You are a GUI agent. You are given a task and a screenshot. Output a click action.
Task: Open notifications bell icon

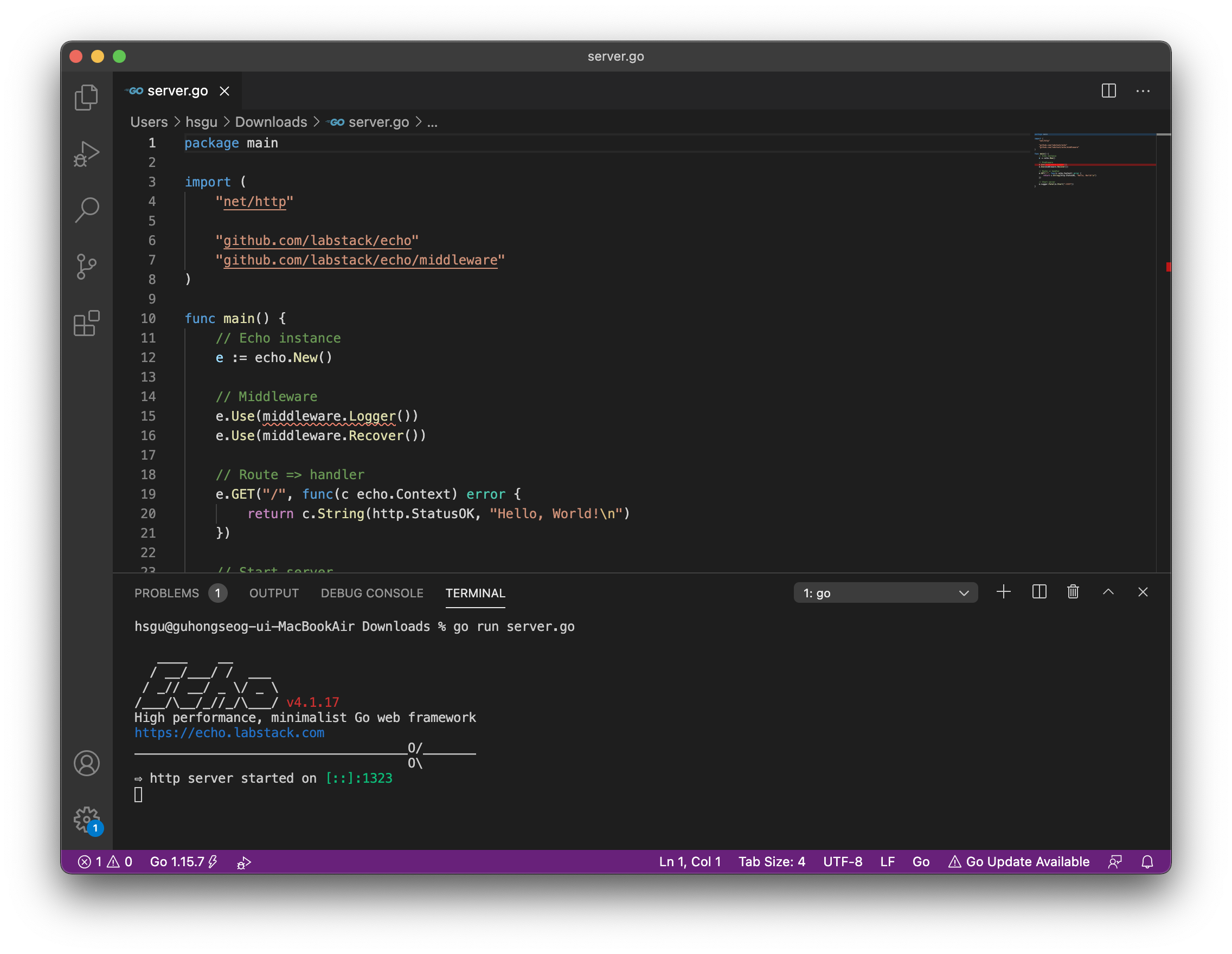point(1147,861)
